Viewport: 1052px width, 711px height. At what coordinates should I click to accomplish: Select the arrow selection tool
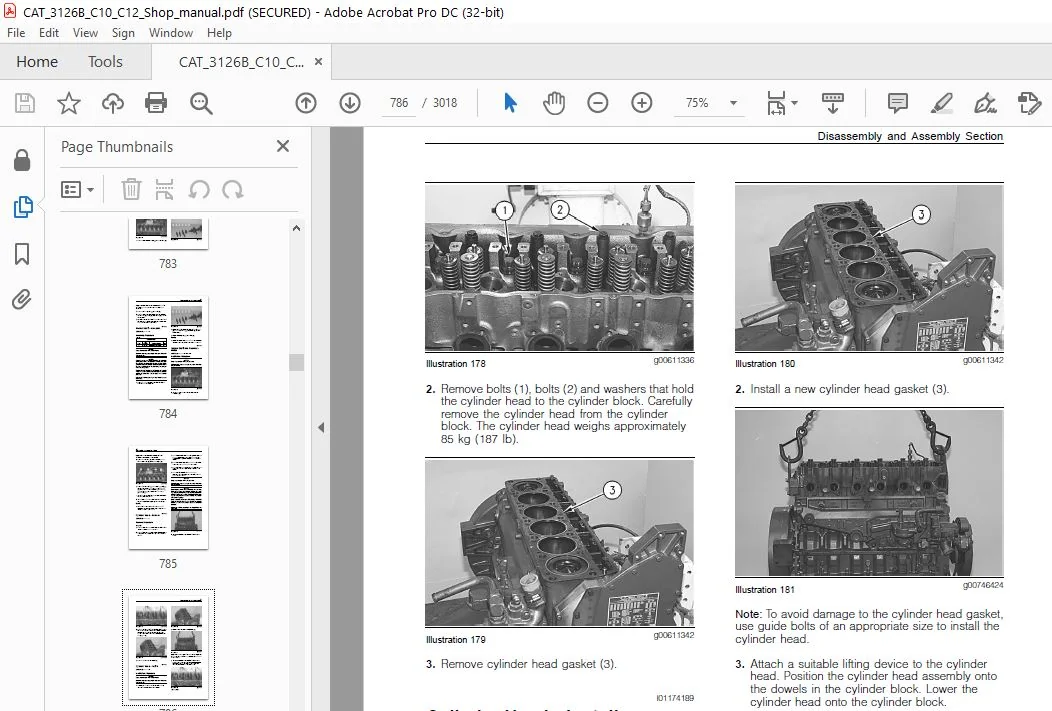(510, 103)
